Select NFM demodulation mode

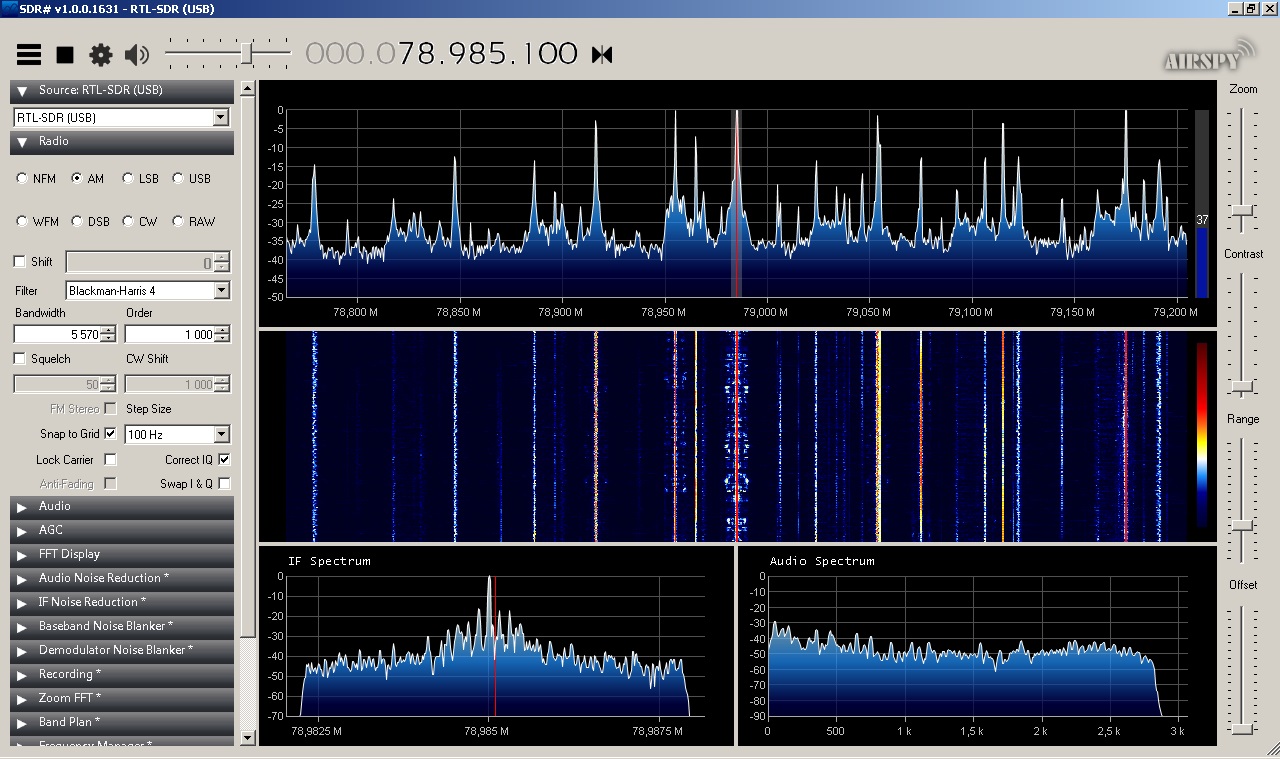tap(23, 179)
